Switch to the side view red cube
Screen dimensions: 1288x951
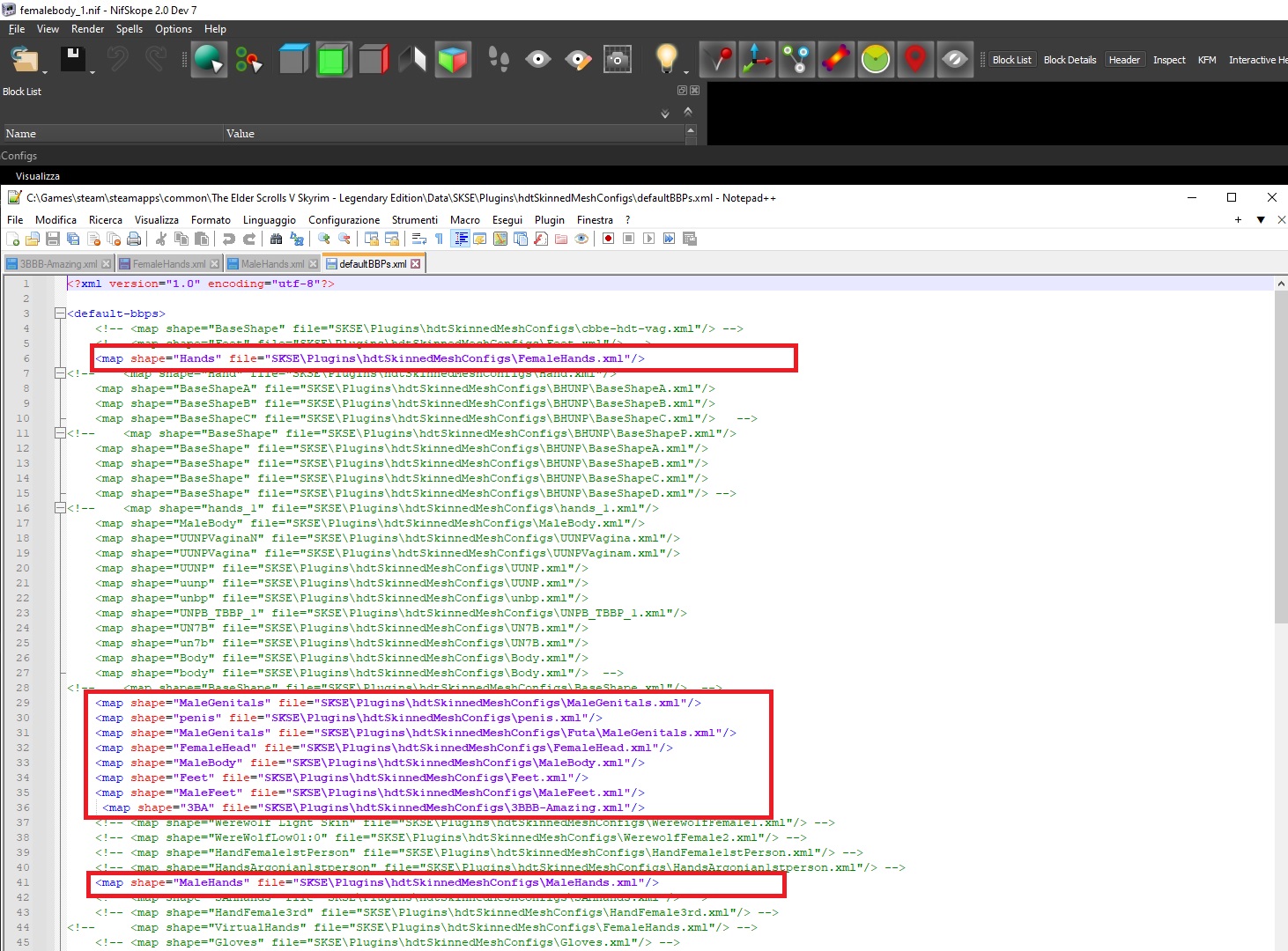coord(374,60)
